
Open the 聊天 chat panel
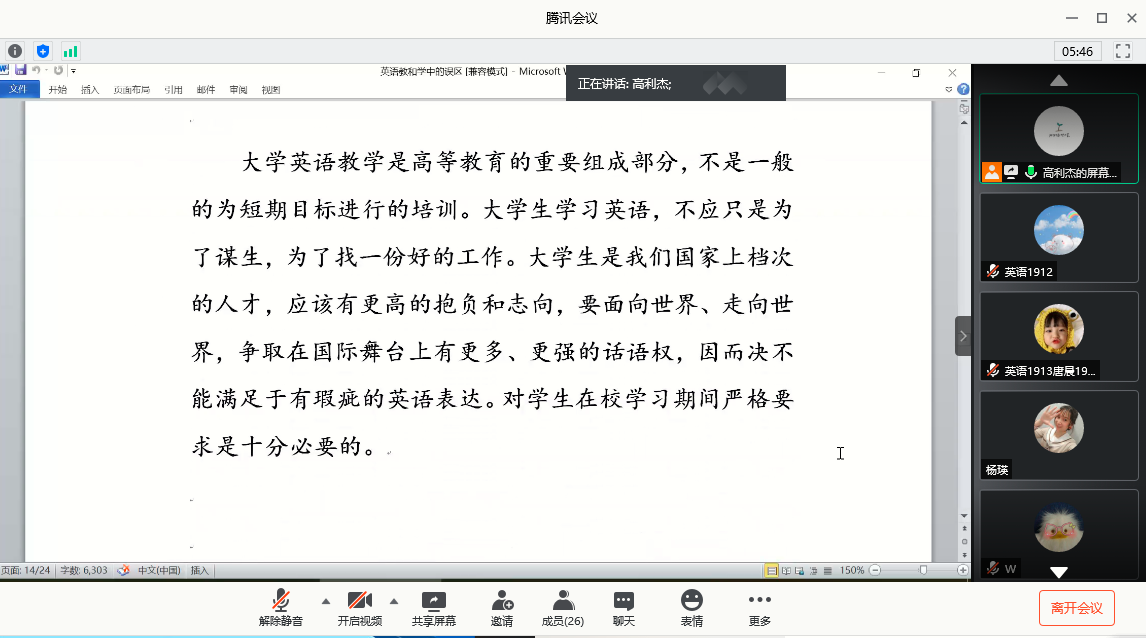[x=624, y=607]
